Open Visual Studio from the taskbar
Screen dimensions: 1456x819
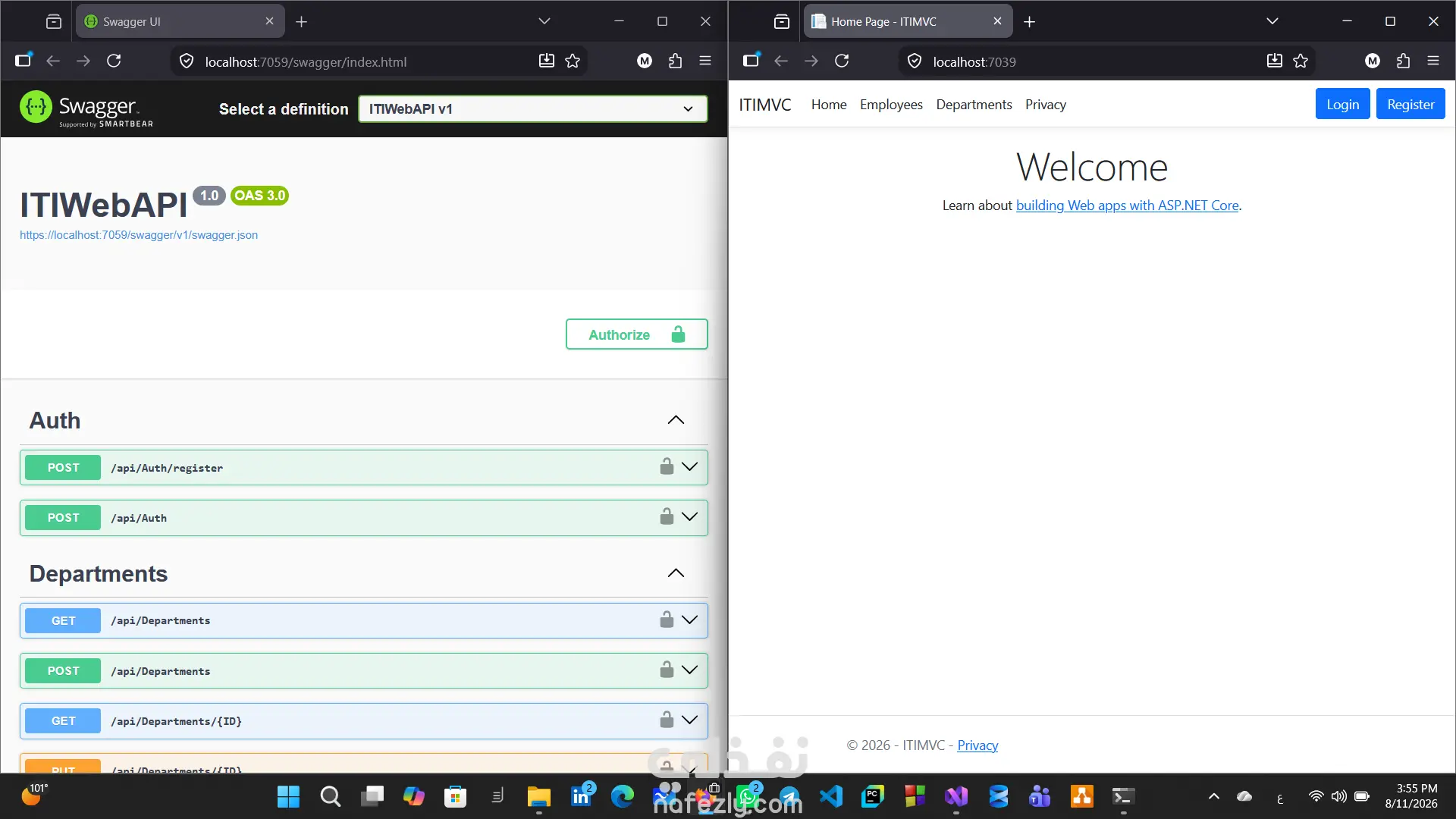pos(956,796)
